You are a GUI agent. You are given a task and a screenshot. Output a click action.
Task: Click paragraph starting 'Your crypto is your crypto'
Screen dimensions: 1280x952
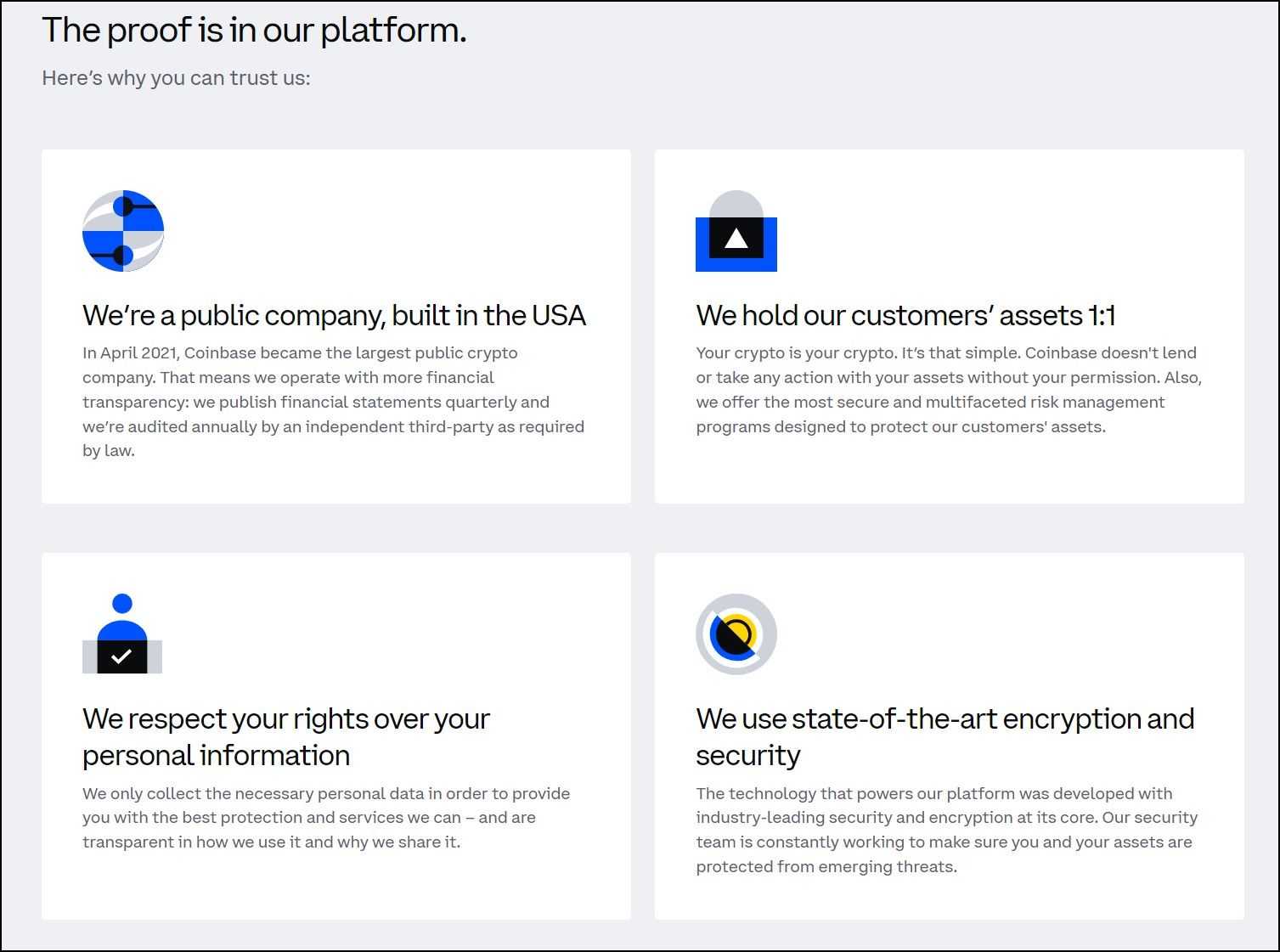pyautogui.click(x=948, y=390)
